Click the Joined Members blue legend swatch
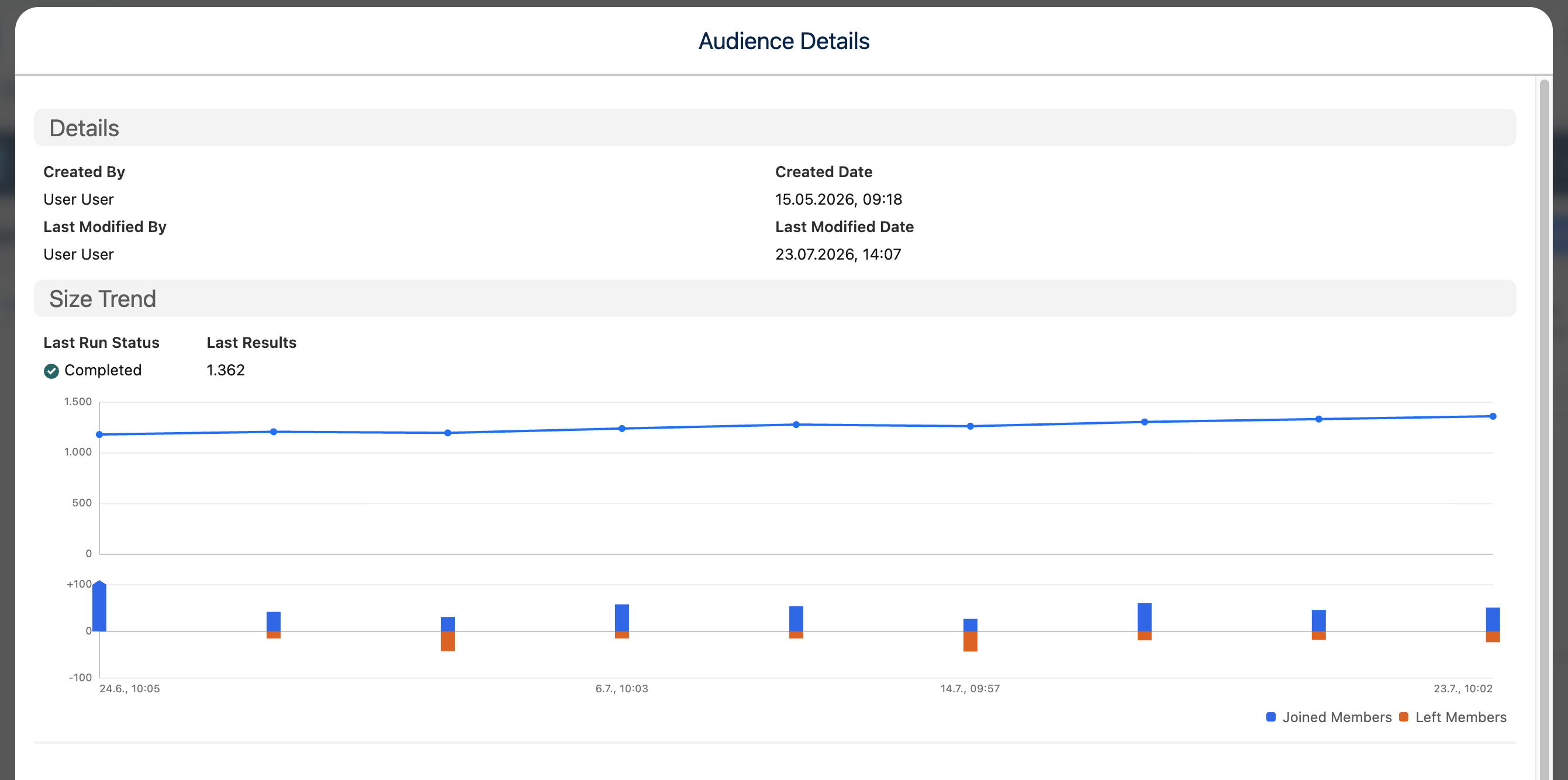This screenshot has width=1568, height=780. 1270,717
